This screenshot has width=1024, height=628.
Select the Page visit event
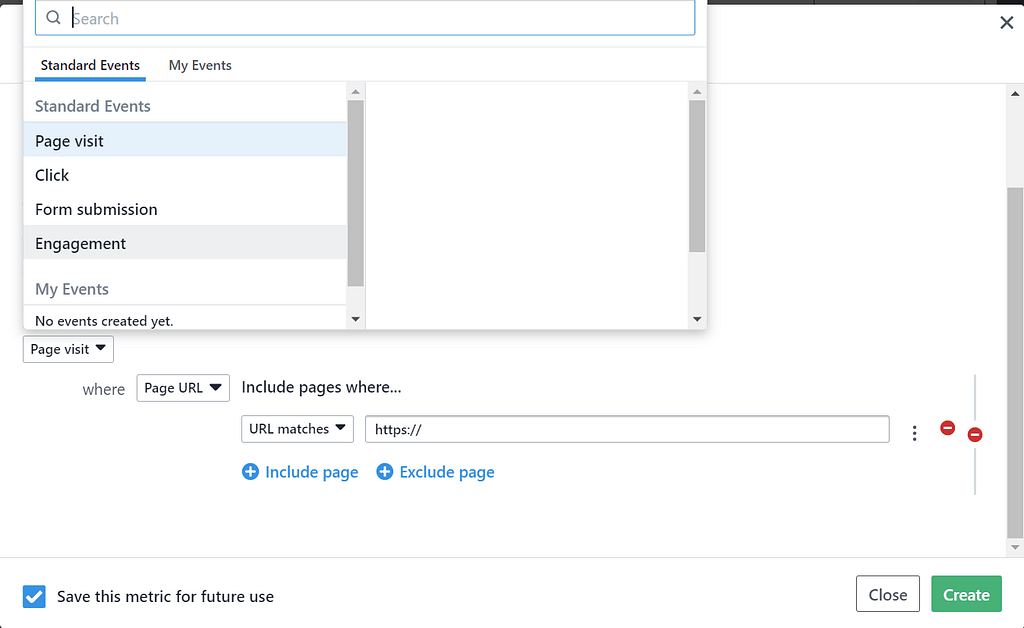click(185, 140)
